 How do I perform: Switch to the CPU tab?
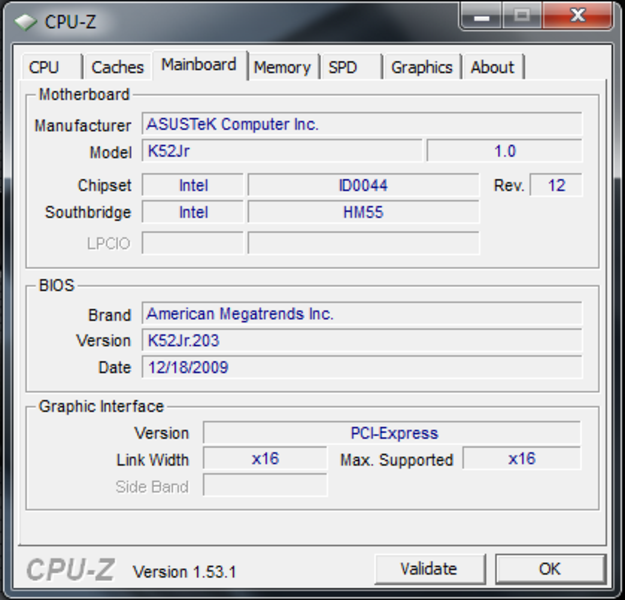[44, 67]
